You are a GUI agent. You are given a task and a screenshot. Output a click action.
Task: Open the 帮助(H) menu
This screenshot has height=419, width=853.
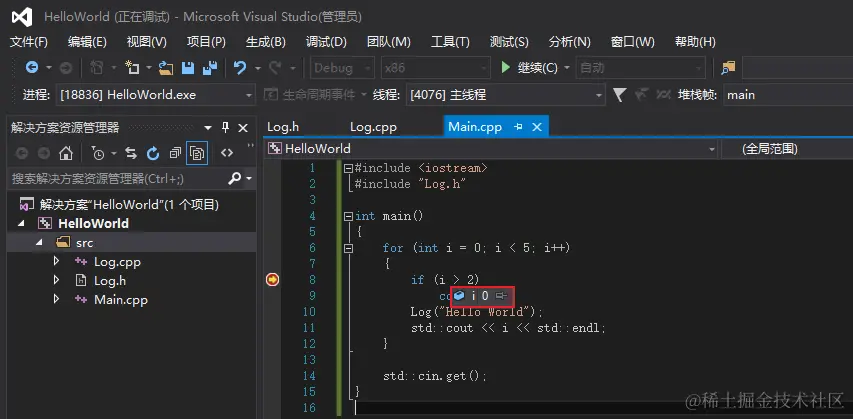[695, 42]
